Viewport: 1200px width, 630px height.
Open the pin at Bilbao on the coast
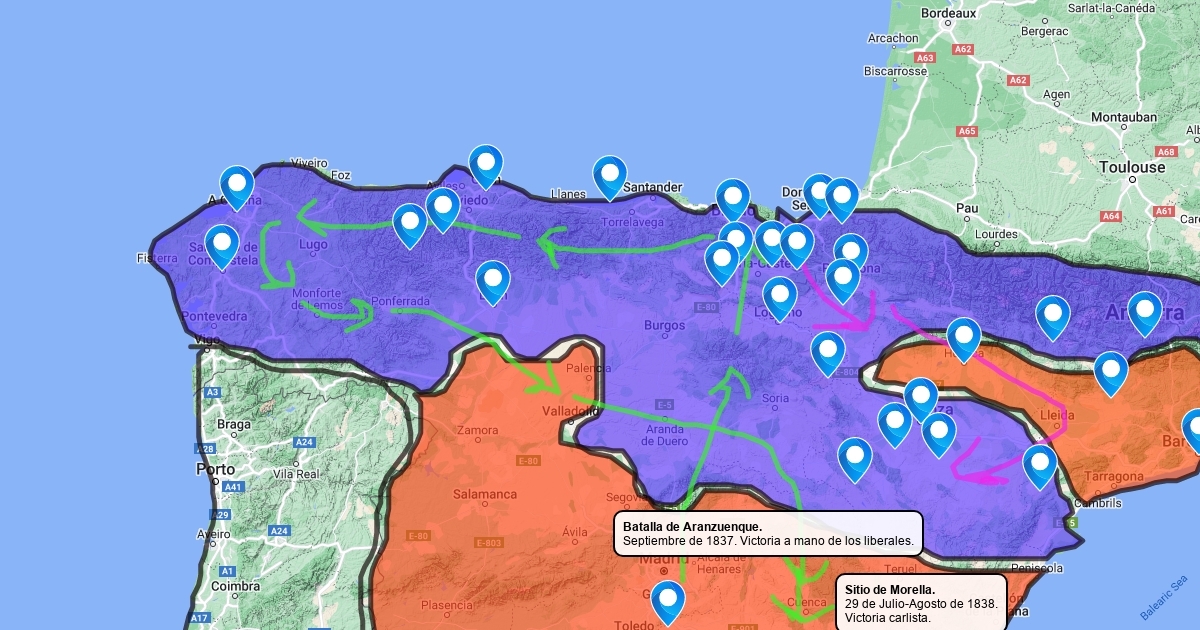click(x=732, y=199)
